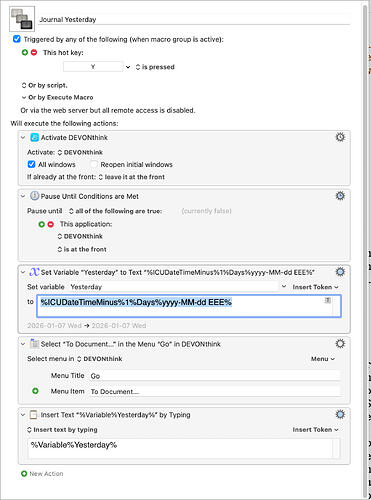Collapse the Set Variable Yesterday action
Screen dimensions: 371x500
tap(23, 272)
